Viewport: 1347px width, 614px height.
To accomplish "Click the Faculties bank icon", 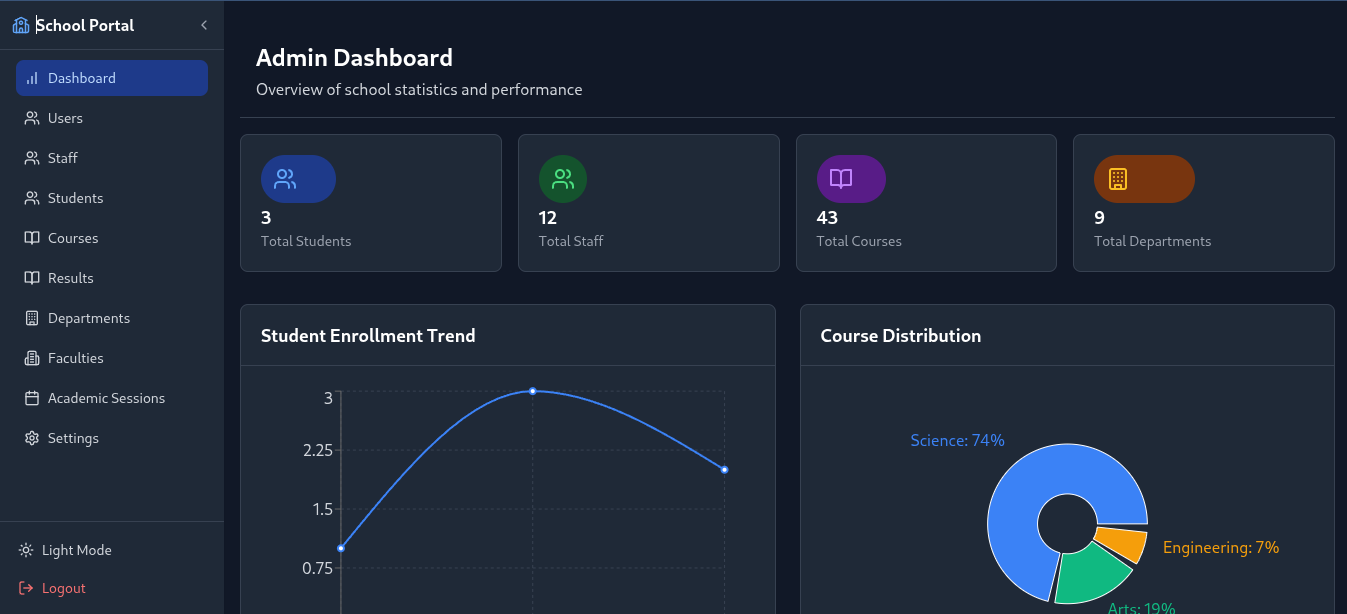I will pos(32,357).
